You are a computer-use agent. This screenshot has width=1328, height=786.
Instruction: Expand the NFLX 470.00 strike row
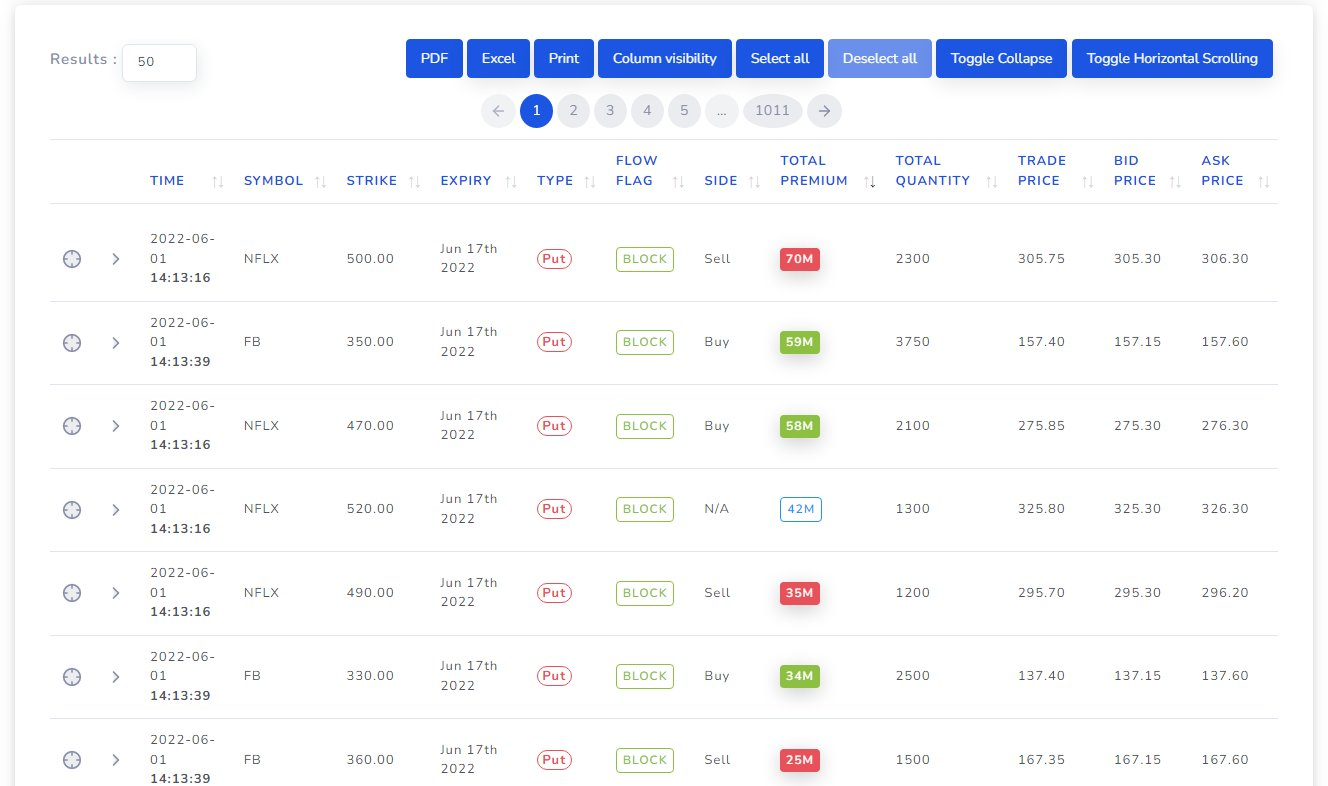click(x=115, y=426)
